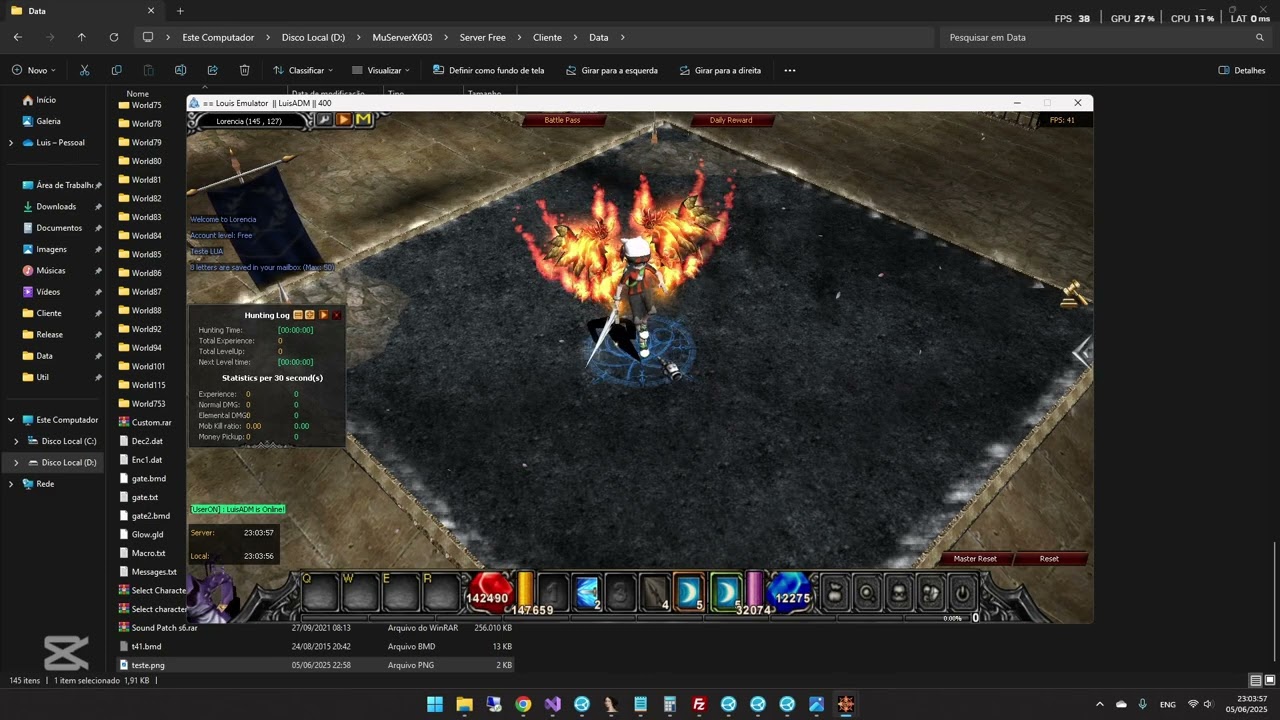Click the Cut scissors icon in Explorer
The width and height of the screenshot is (1280, 720).
coord(85,71)
